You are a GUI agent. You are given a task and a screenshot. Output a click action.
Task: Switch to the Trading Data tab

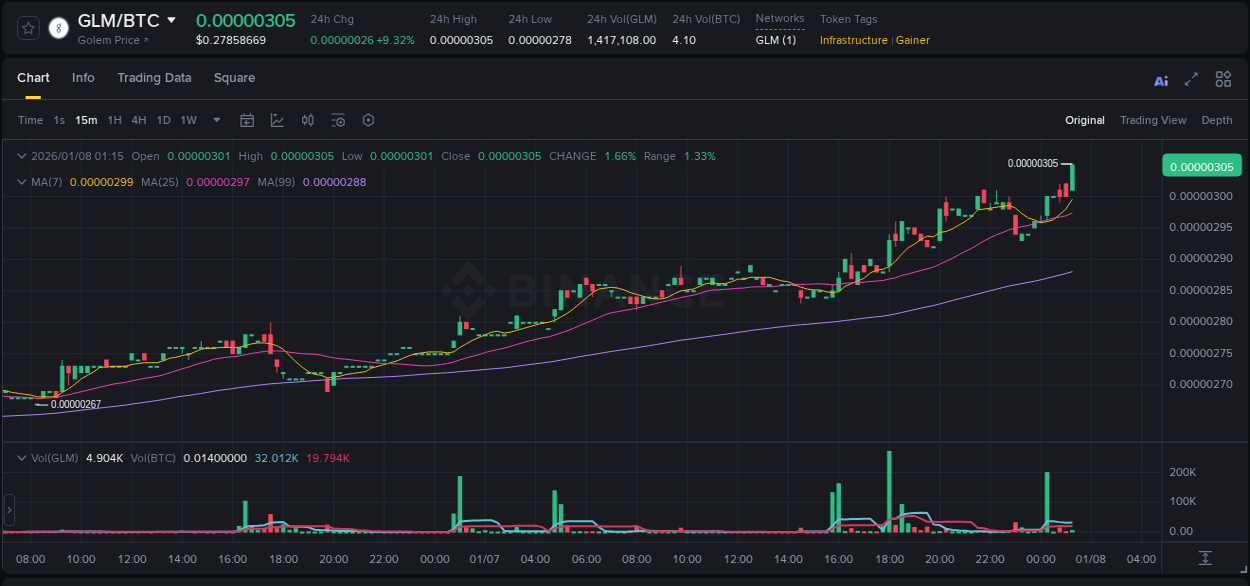pyautogui.click(x=154, y=78)
